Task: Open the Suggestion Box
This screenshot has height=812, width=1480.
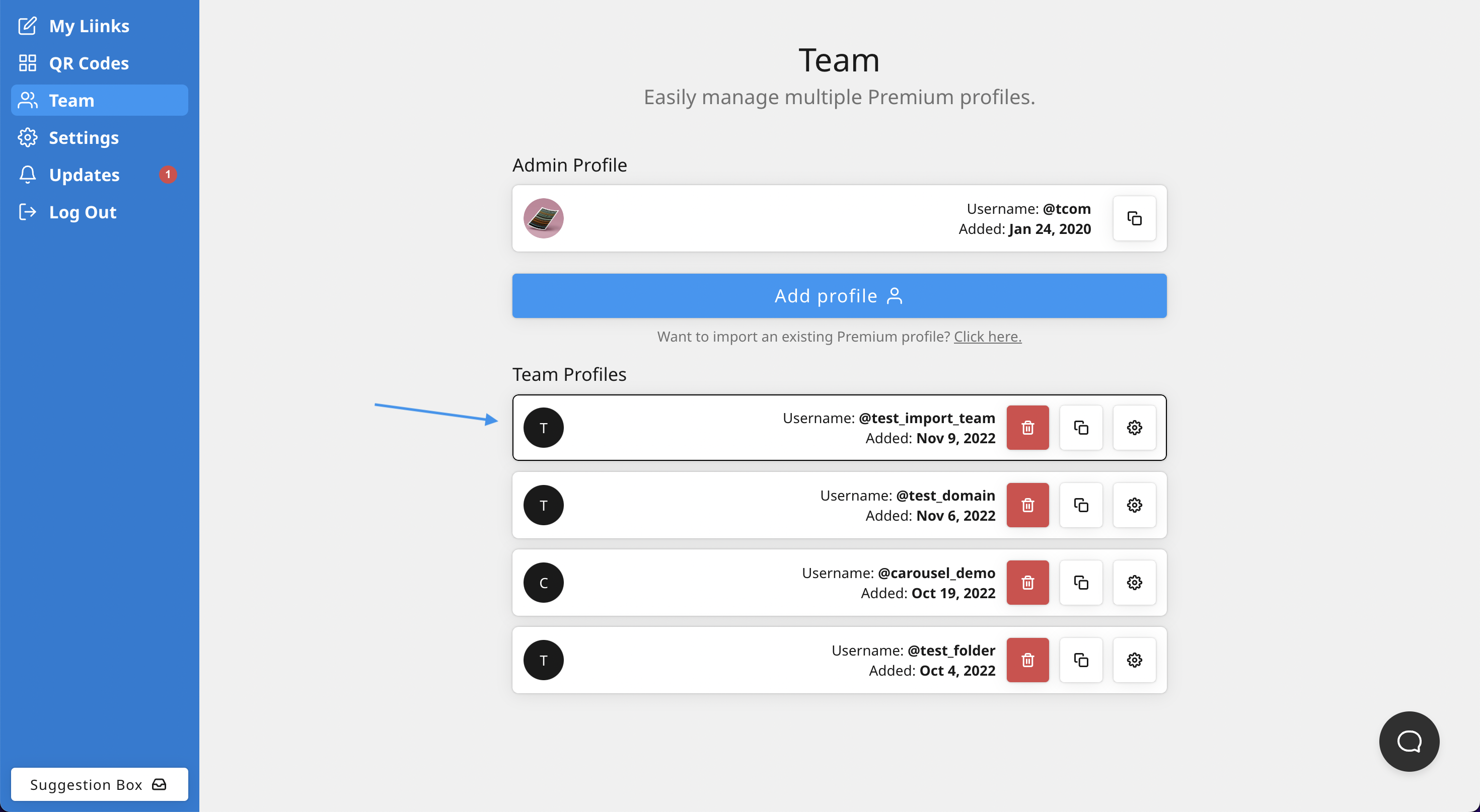Action: [x=99, y=784]
